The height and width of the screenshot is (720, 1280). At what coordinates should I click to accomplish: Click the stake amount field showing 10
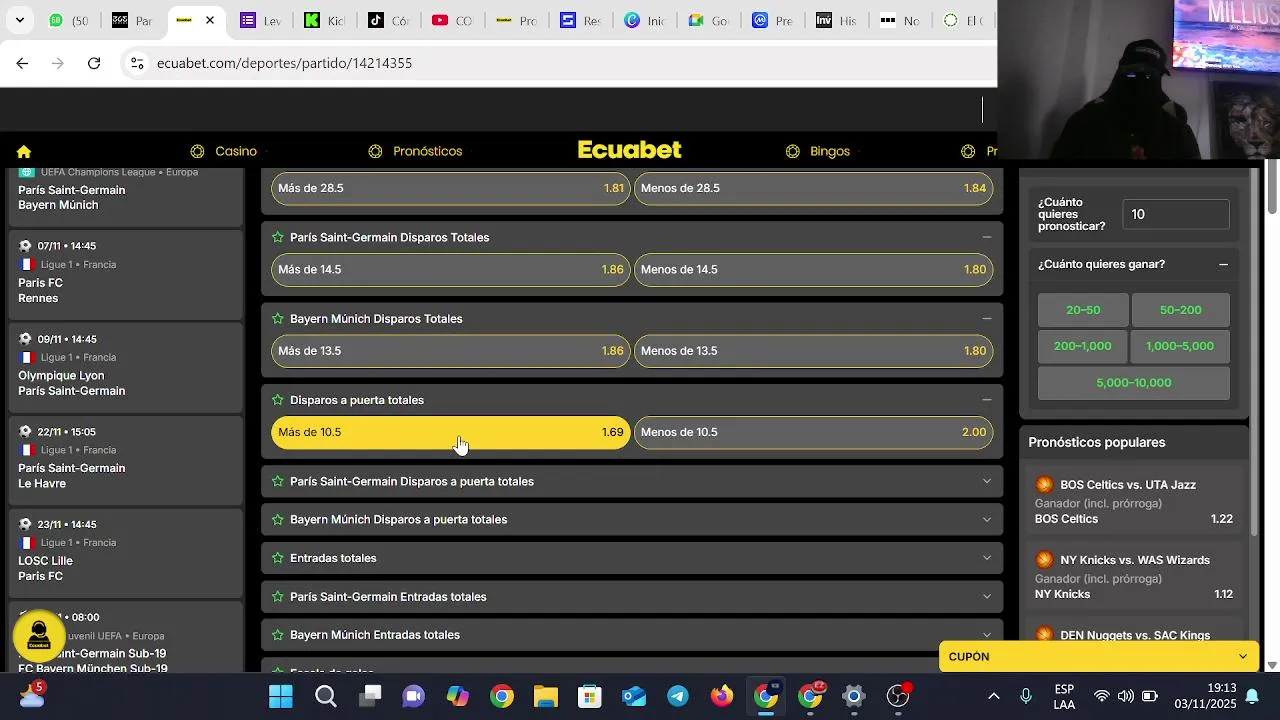point(1176,214)
